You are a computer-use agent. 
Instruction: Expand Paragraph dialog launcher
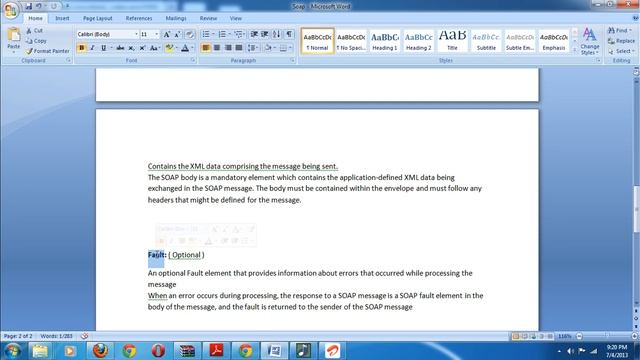tap(293, 60)
